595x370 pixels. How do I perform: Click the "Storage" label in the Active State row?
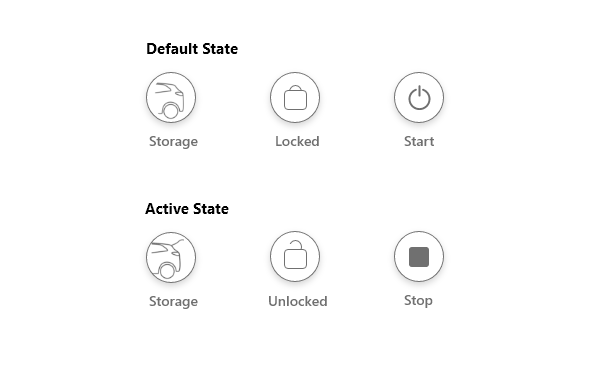point(173,301)
